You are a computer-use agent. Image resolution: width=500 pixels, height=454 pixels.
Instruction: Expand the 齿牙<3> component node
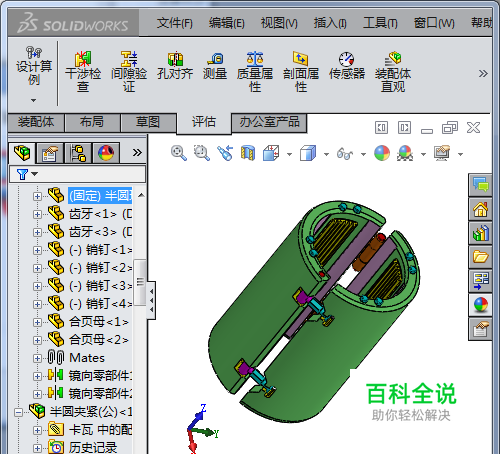(37, 232)
